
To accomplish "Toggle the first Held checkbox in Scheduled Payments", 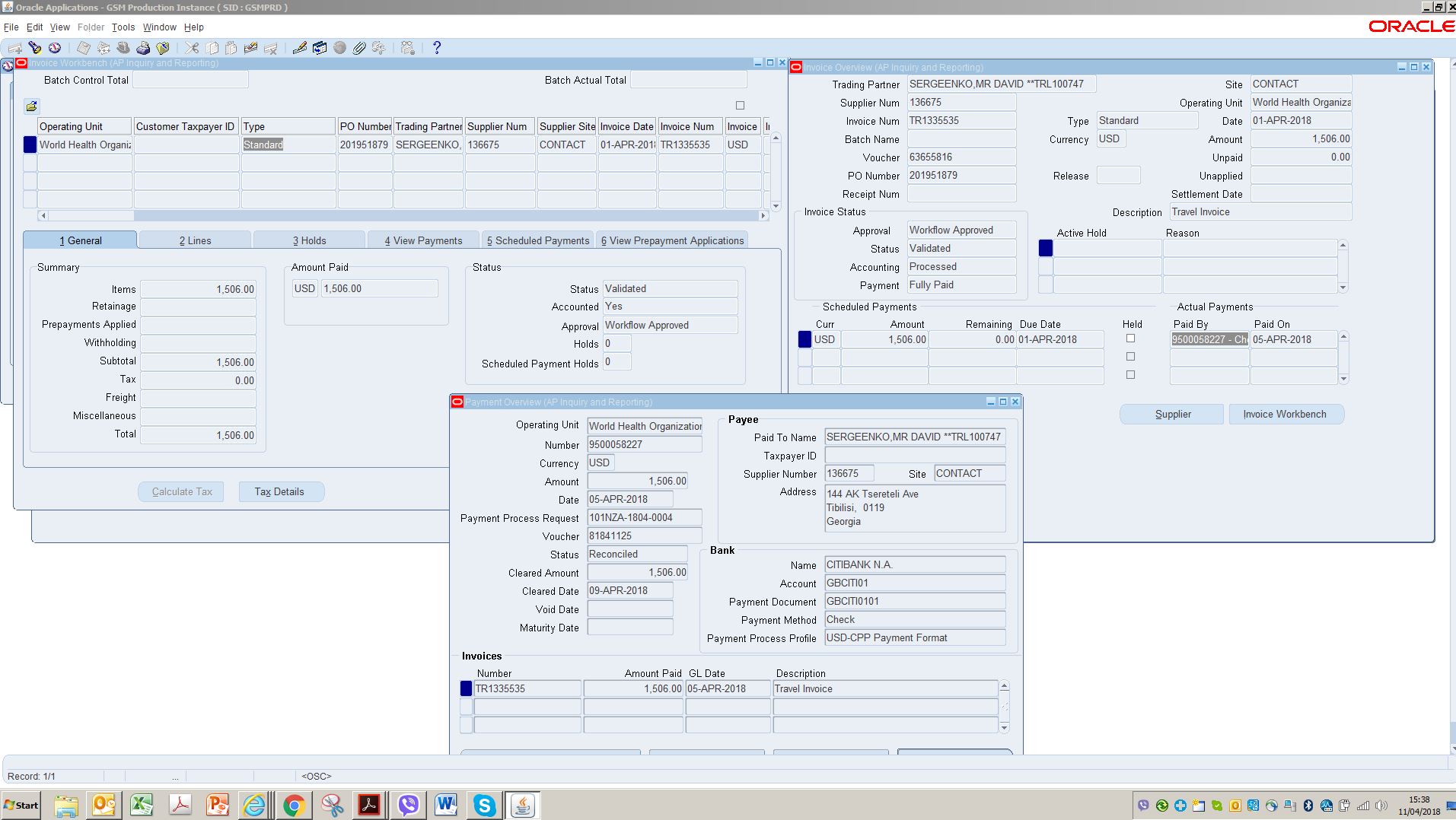I will (x=1130, y=338).
